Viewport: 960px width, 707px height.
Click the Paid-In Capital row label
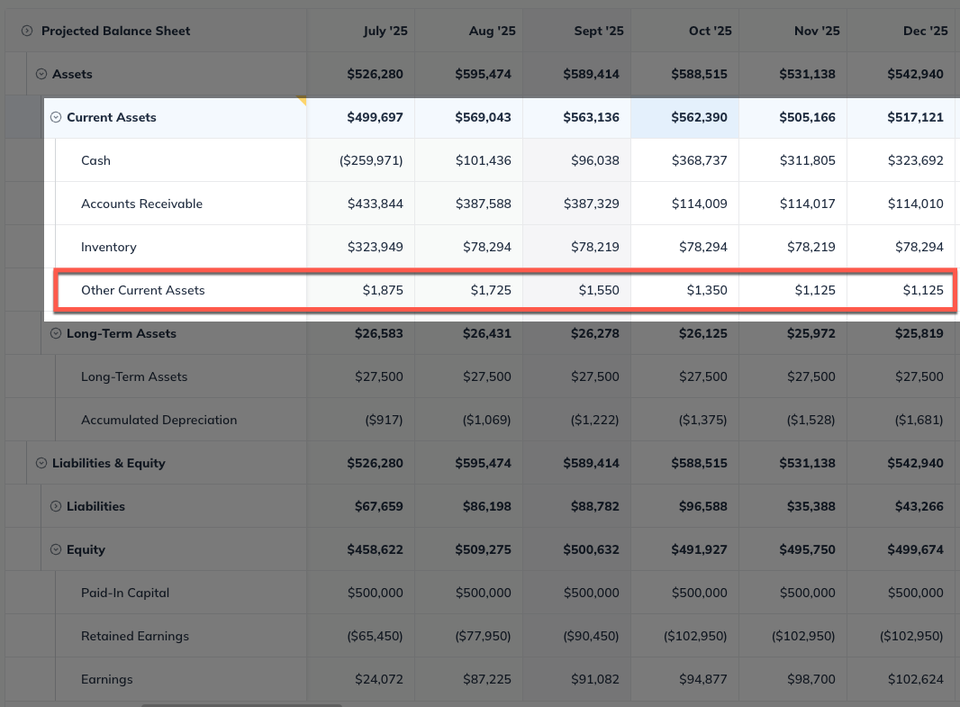(x=125, y=593)
